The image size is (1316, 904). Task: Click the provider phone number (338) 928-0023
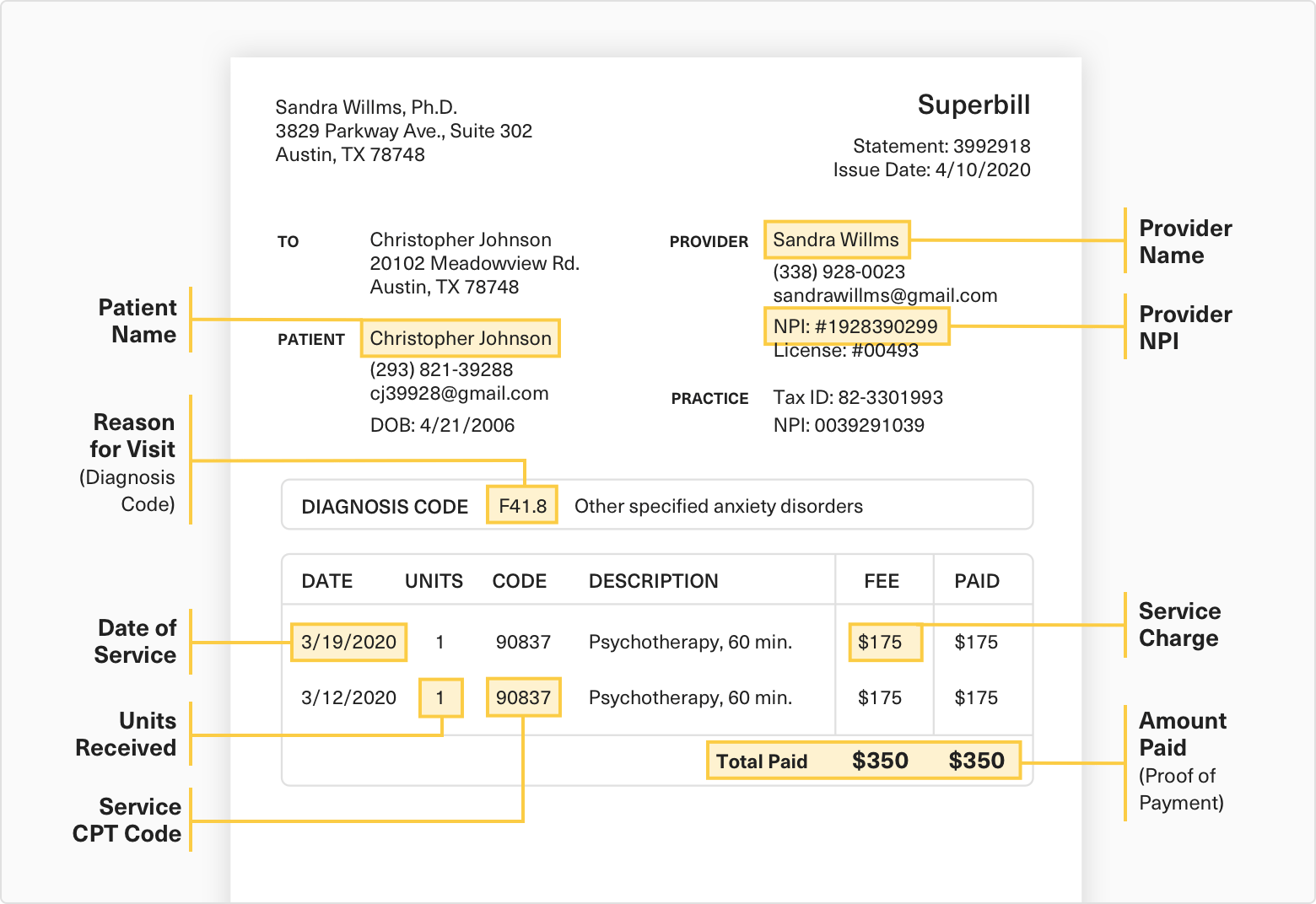point(839,272)
